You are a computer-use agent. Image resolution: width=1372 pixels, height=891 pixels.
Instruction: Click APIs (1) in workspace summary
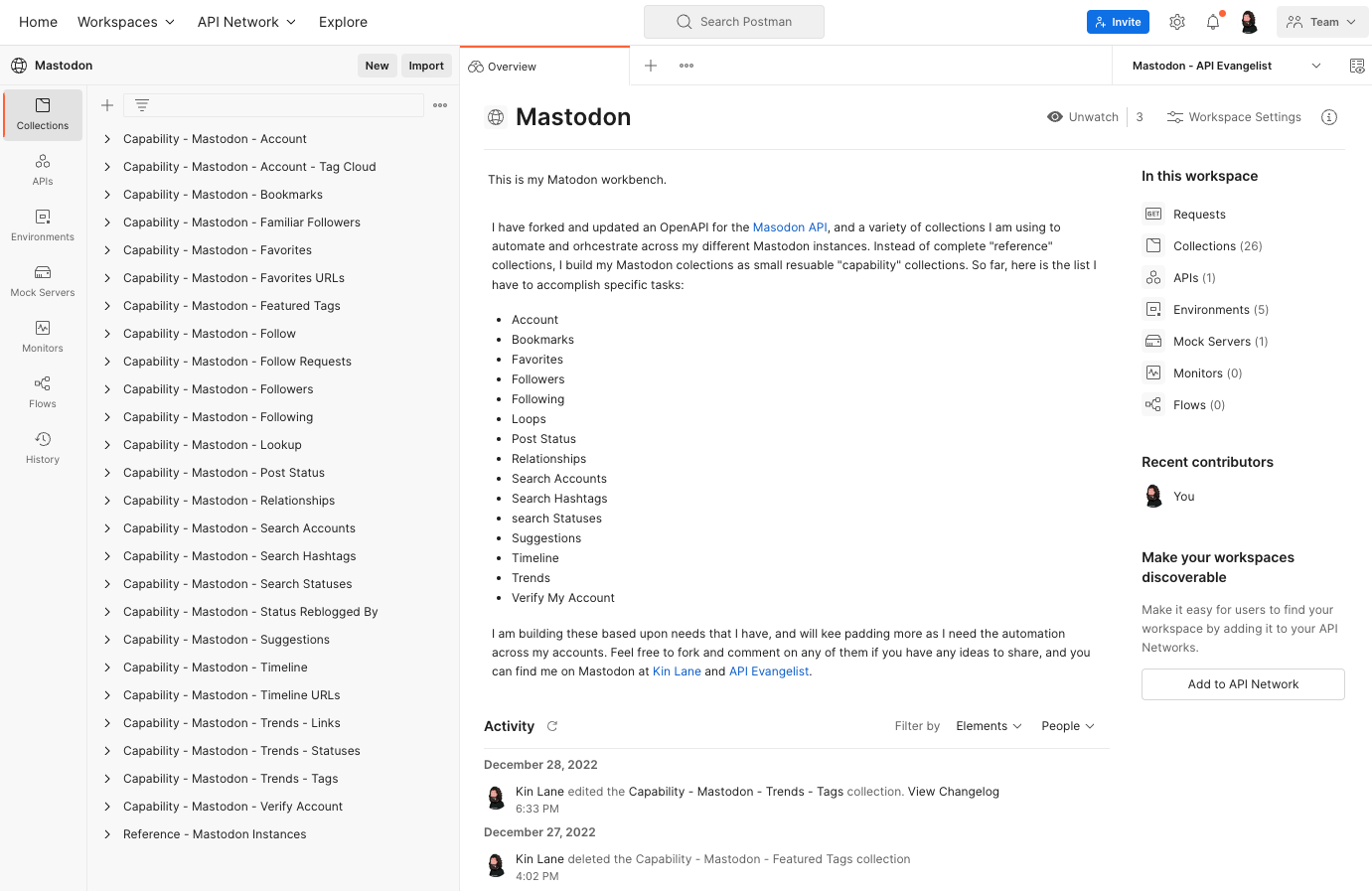(1194, 277)
